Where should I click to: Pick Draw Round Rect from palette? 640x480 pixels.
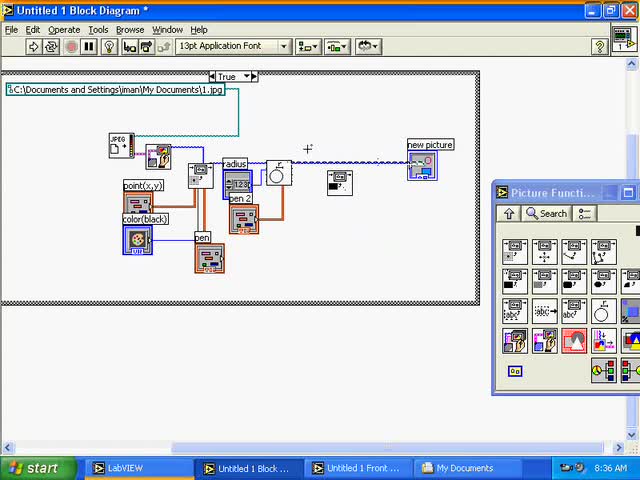point(574,282)
